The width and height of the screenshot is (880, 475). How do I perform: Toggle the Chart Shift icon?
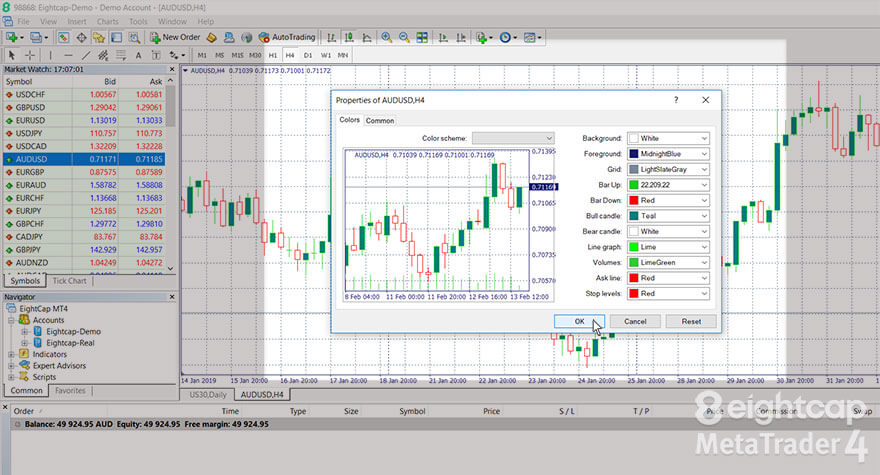pyautogui.click(x=461, y=37)
